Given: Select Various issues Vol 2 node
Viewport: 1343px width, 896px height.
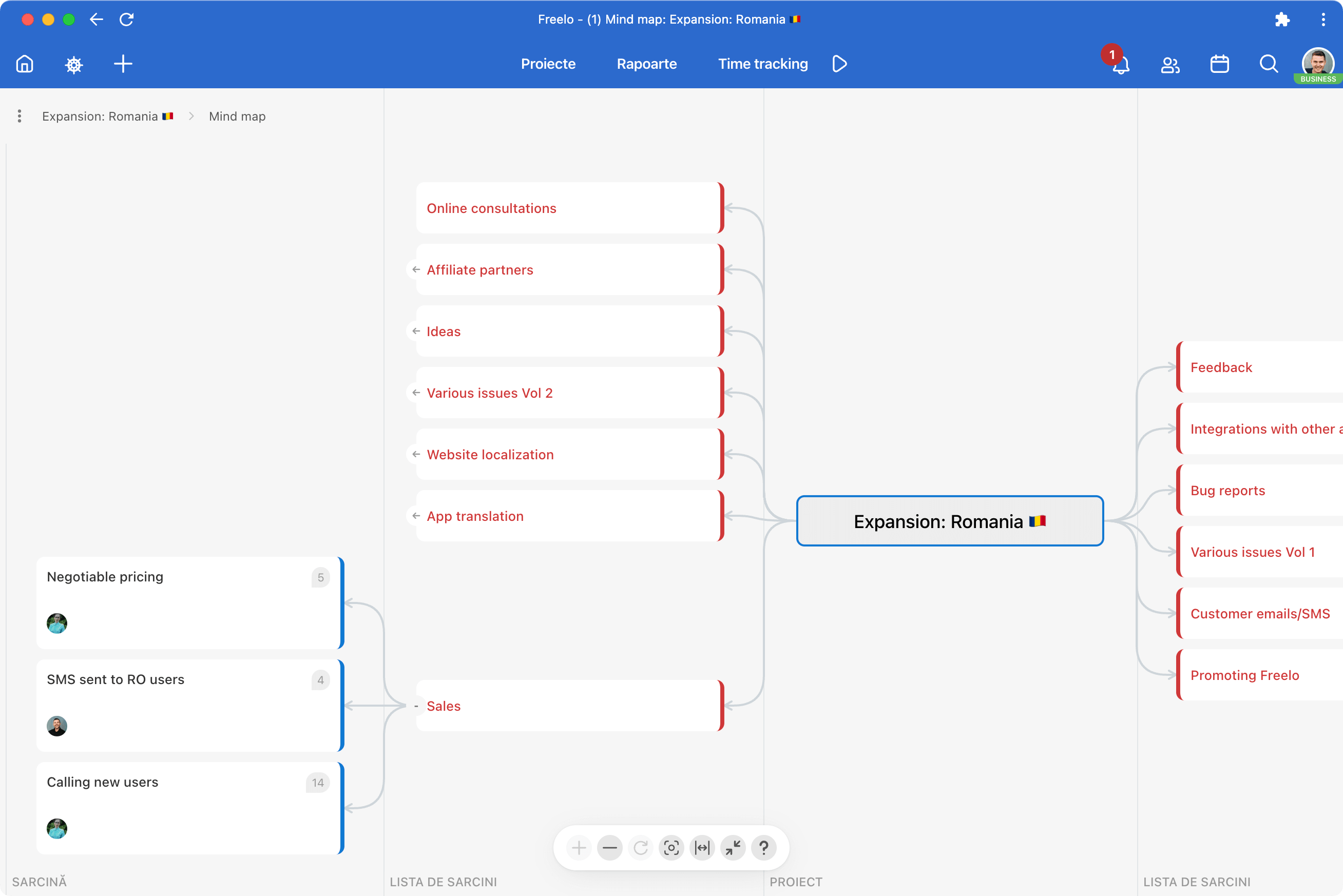Looking at the screenshot, I should tap(570, 393).
